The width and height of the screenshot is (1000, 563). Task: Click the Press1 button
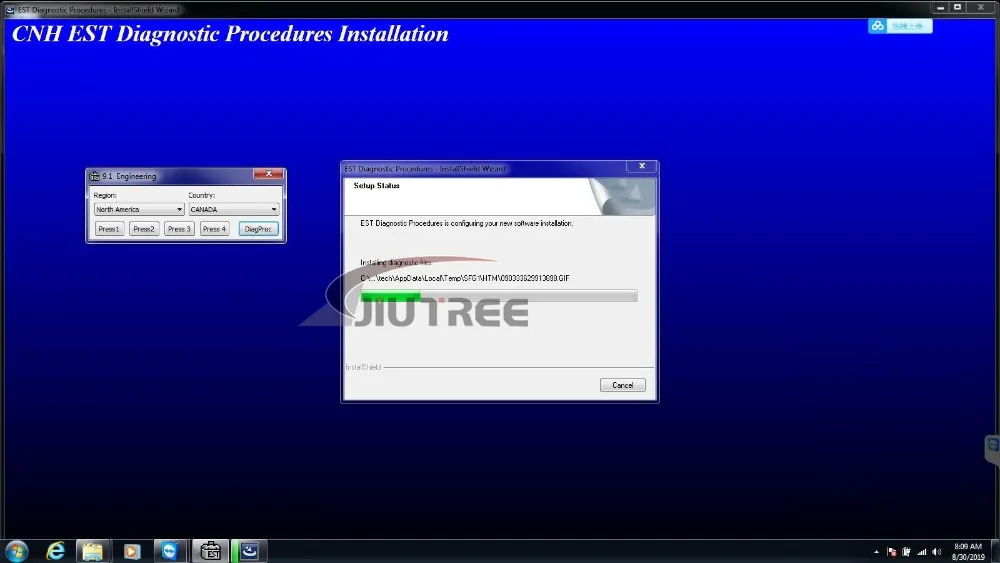tap(109, 229)
